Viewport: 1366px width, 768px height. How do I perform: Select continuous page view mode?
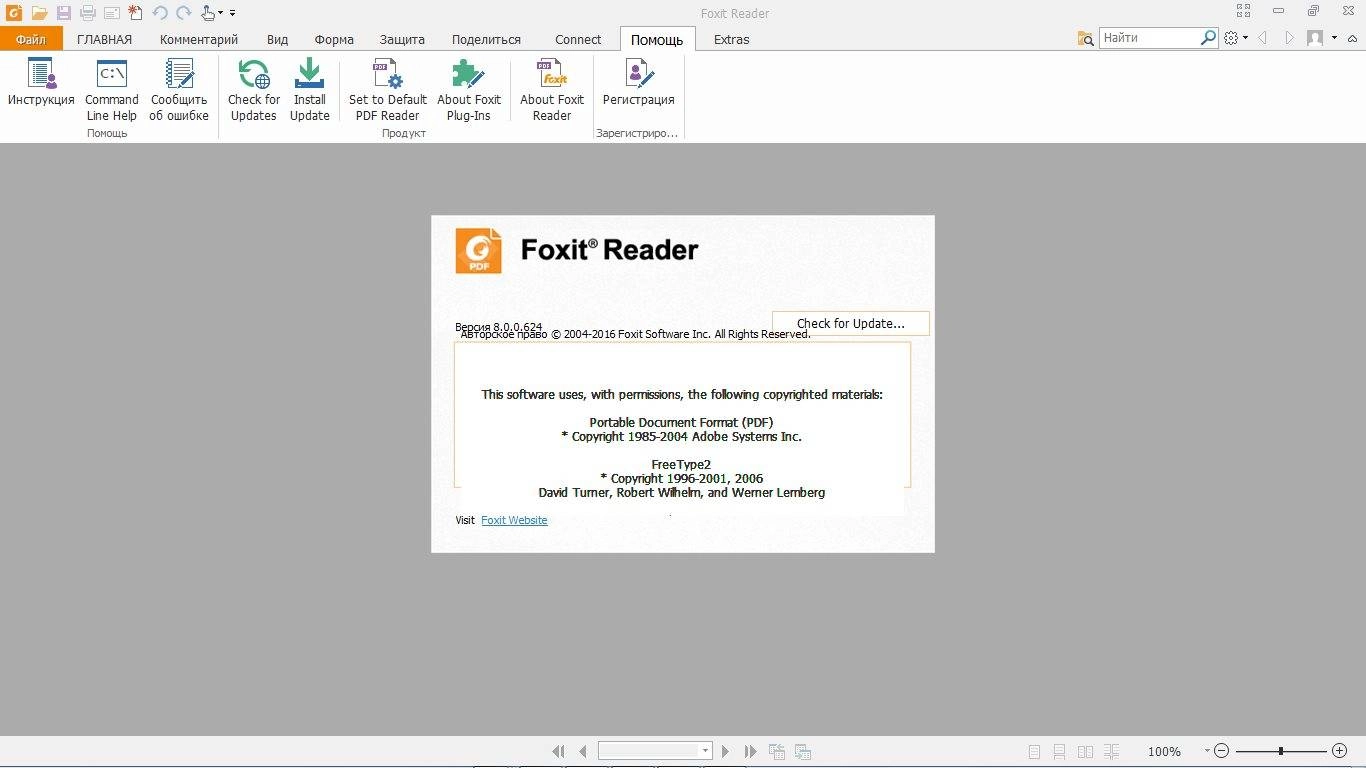(1059, 751)
